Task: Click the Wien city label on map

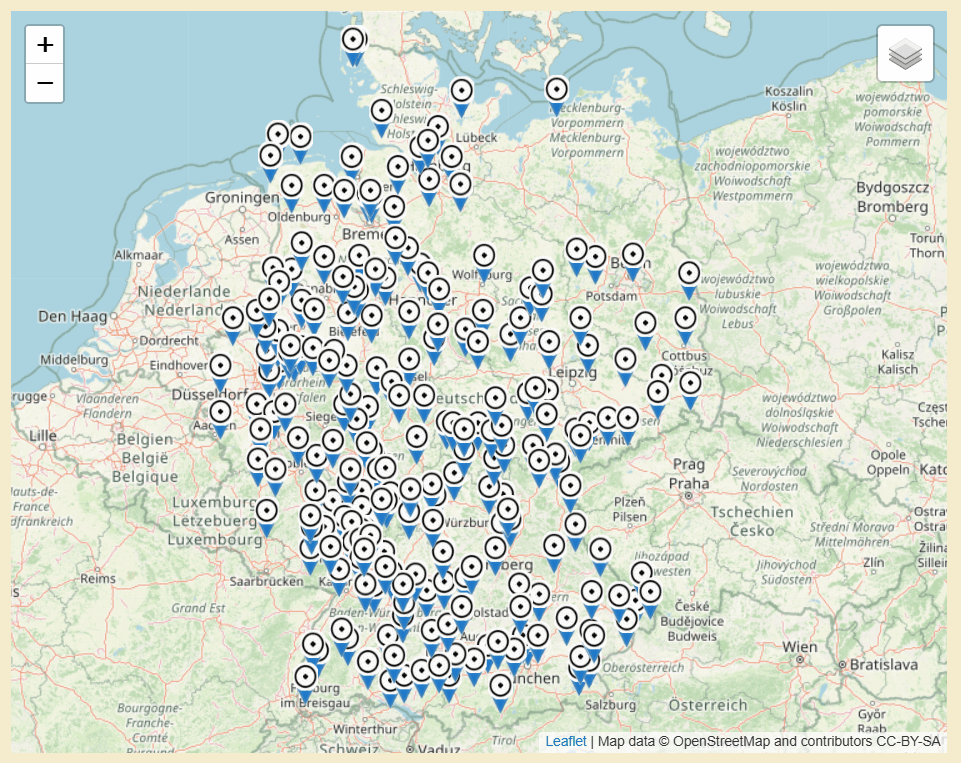Action: 800,647
